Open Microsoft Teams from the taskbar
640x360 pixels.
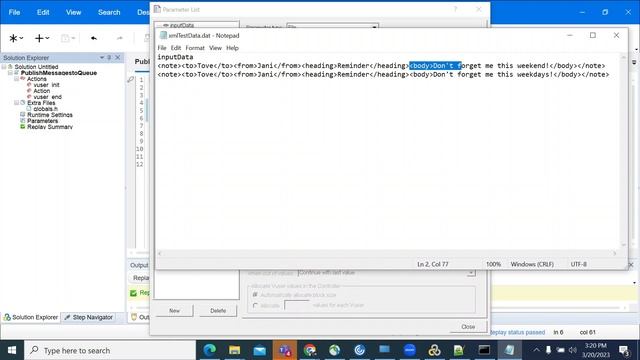coord(285,350)
